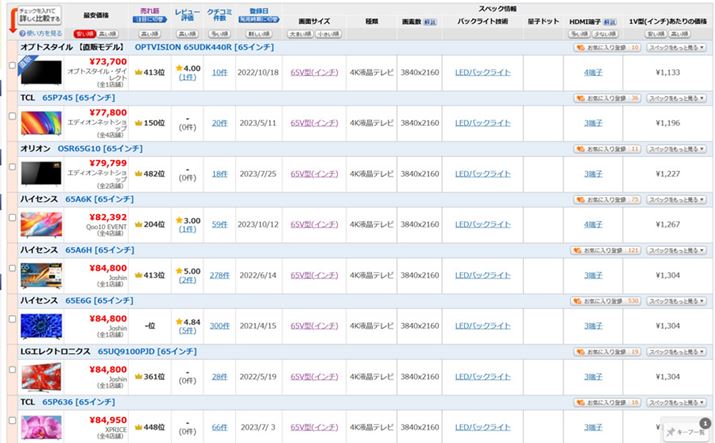This screenshot has width=715, height=443.
Task: Add Hisense 65A6K to favorites
Action: coord(607,199)
